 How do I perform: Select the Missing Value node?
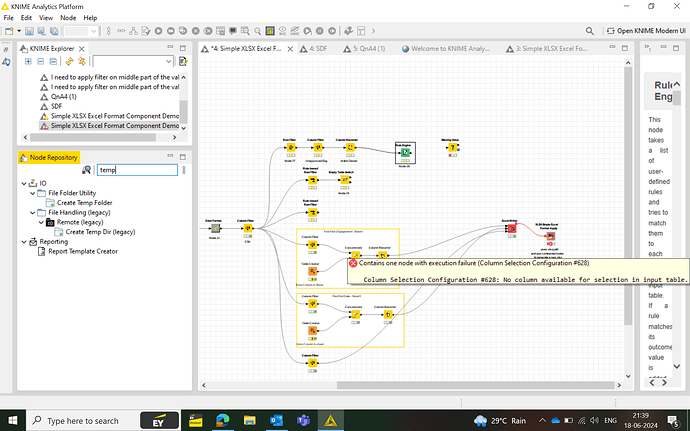452,147
